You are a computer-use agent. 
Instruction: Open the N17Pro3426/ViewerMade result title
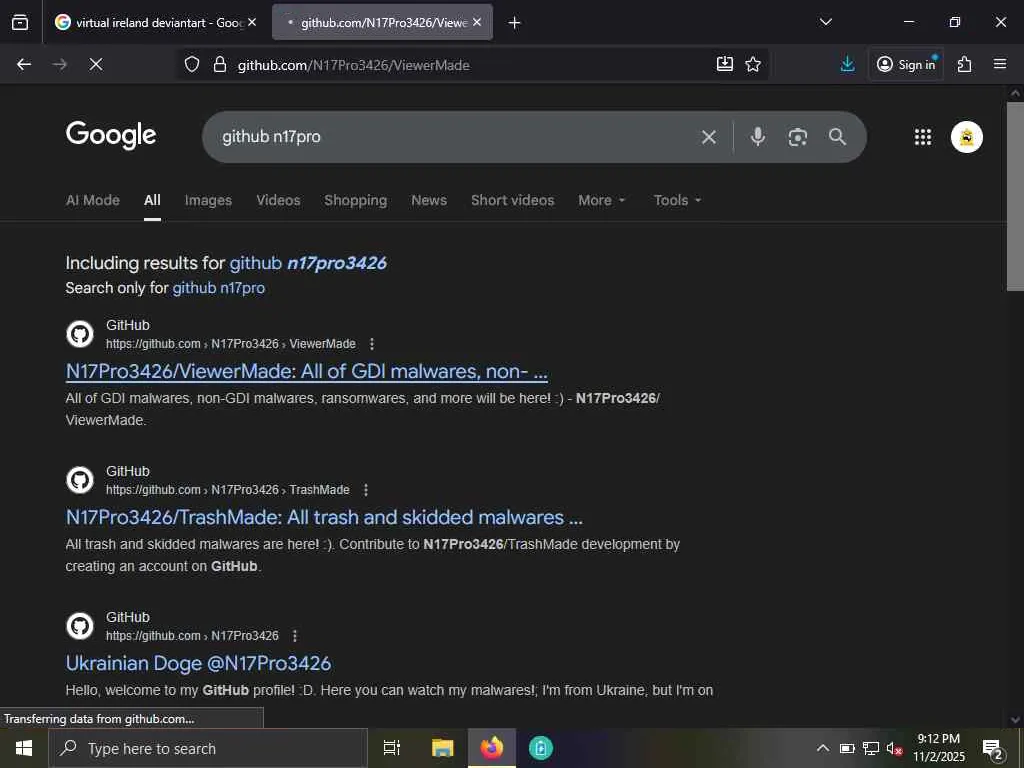307,371
